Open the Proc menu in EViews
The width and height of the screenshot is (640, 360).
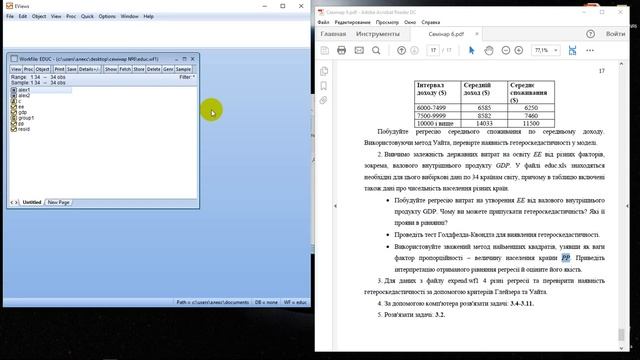[x=71, y=16]
